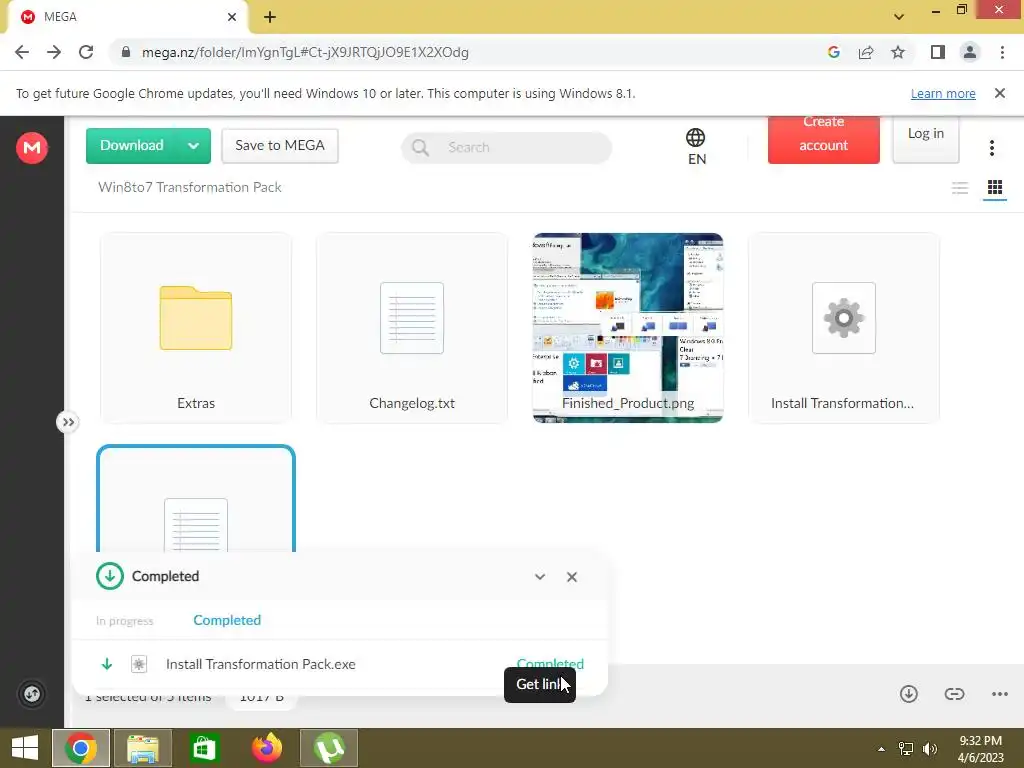Click Install Transformation Pack.exe transfer row
The width and height of the screenshot is (1024, 768).
340,664
